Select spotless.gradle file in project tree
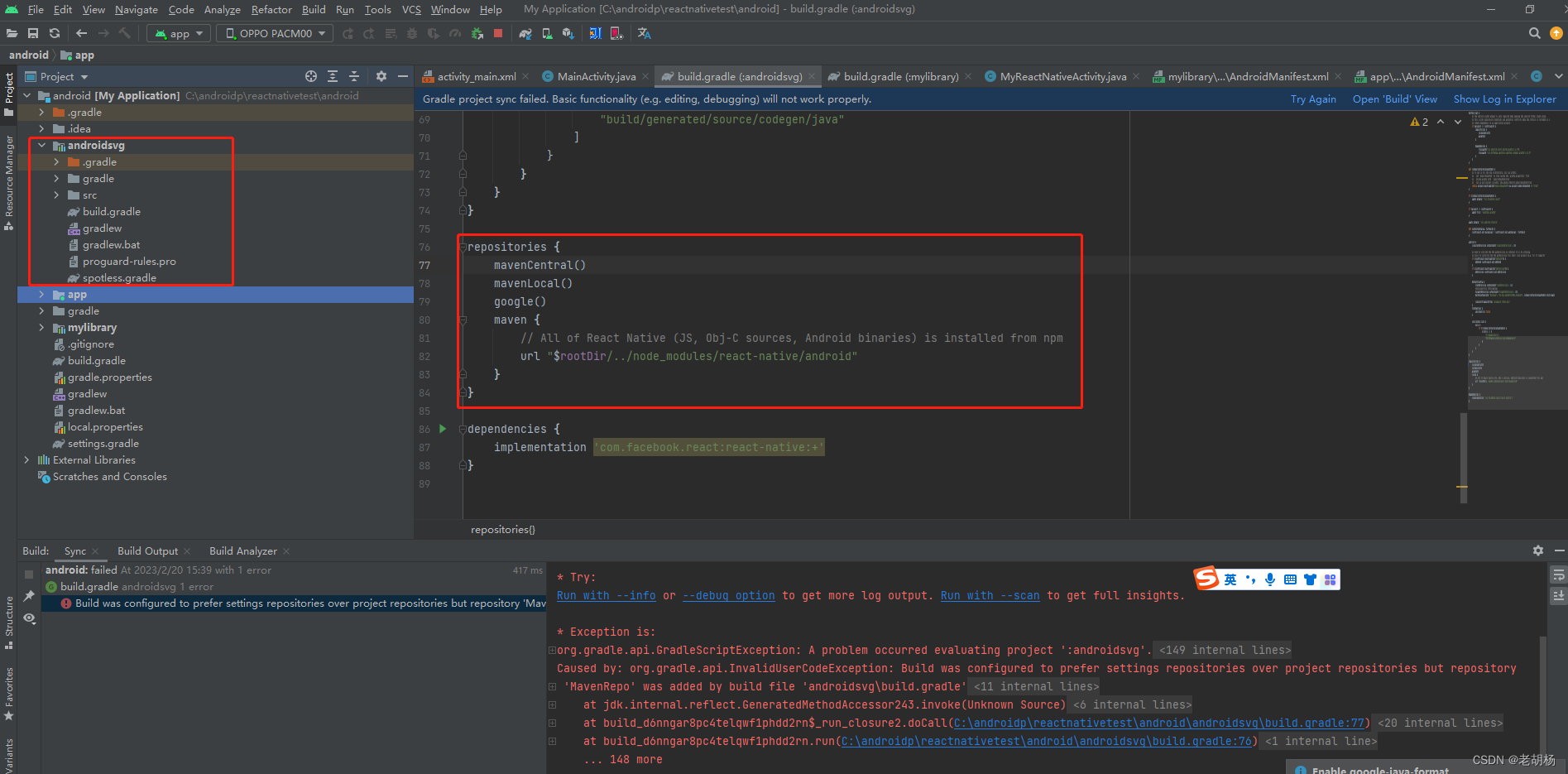Image resolution: width=1568 pixels, height=774 pixels. click(x=119, y=277)
